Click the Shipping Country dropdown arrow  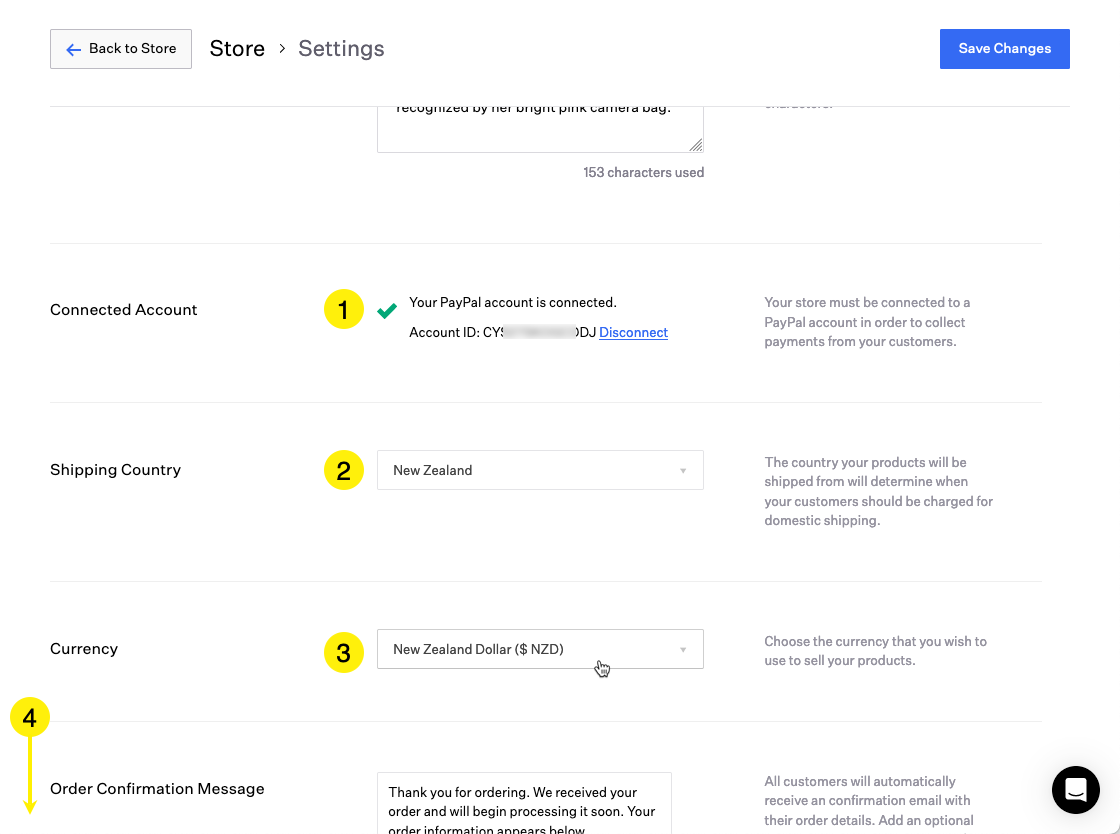tap(683, 471)
